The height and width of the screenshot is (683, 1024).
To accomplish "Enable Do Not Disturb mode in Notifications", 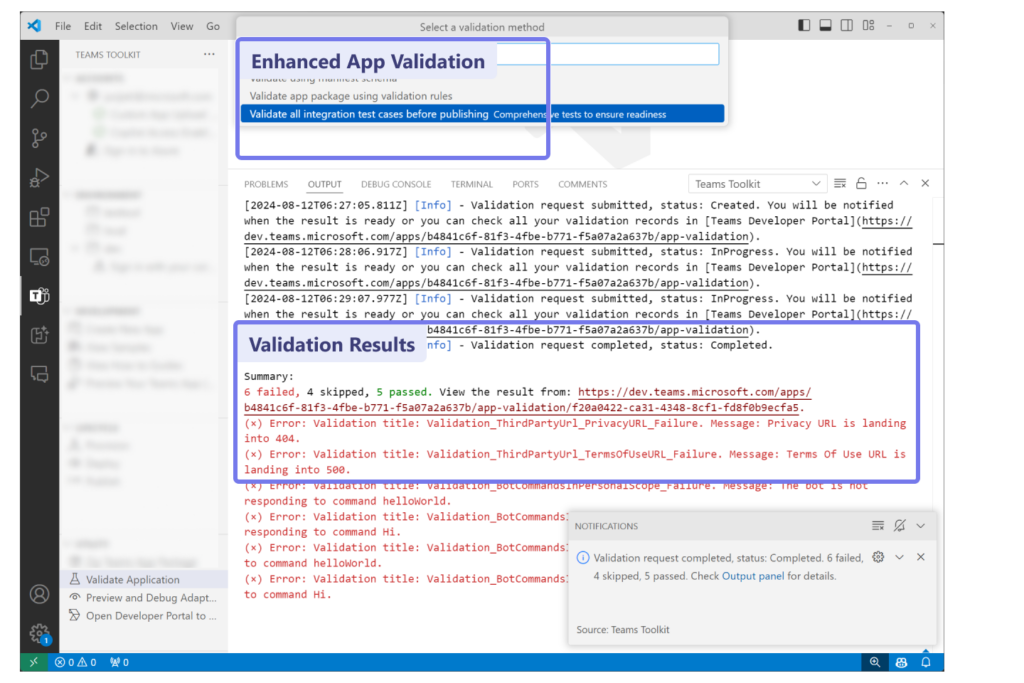I will pos(899,525).
